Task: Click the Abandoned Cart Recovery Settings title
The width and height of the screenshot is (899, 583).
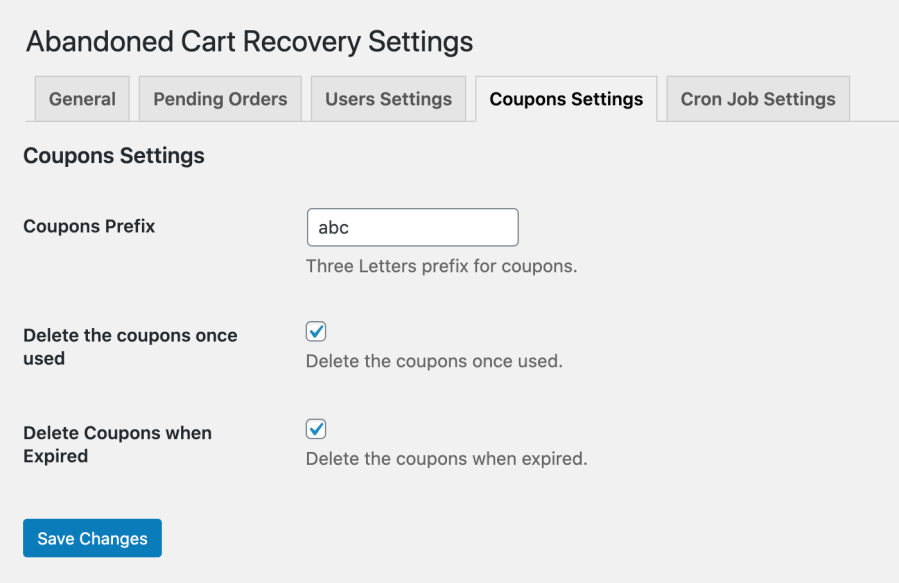Action: (x=249, y=42)
